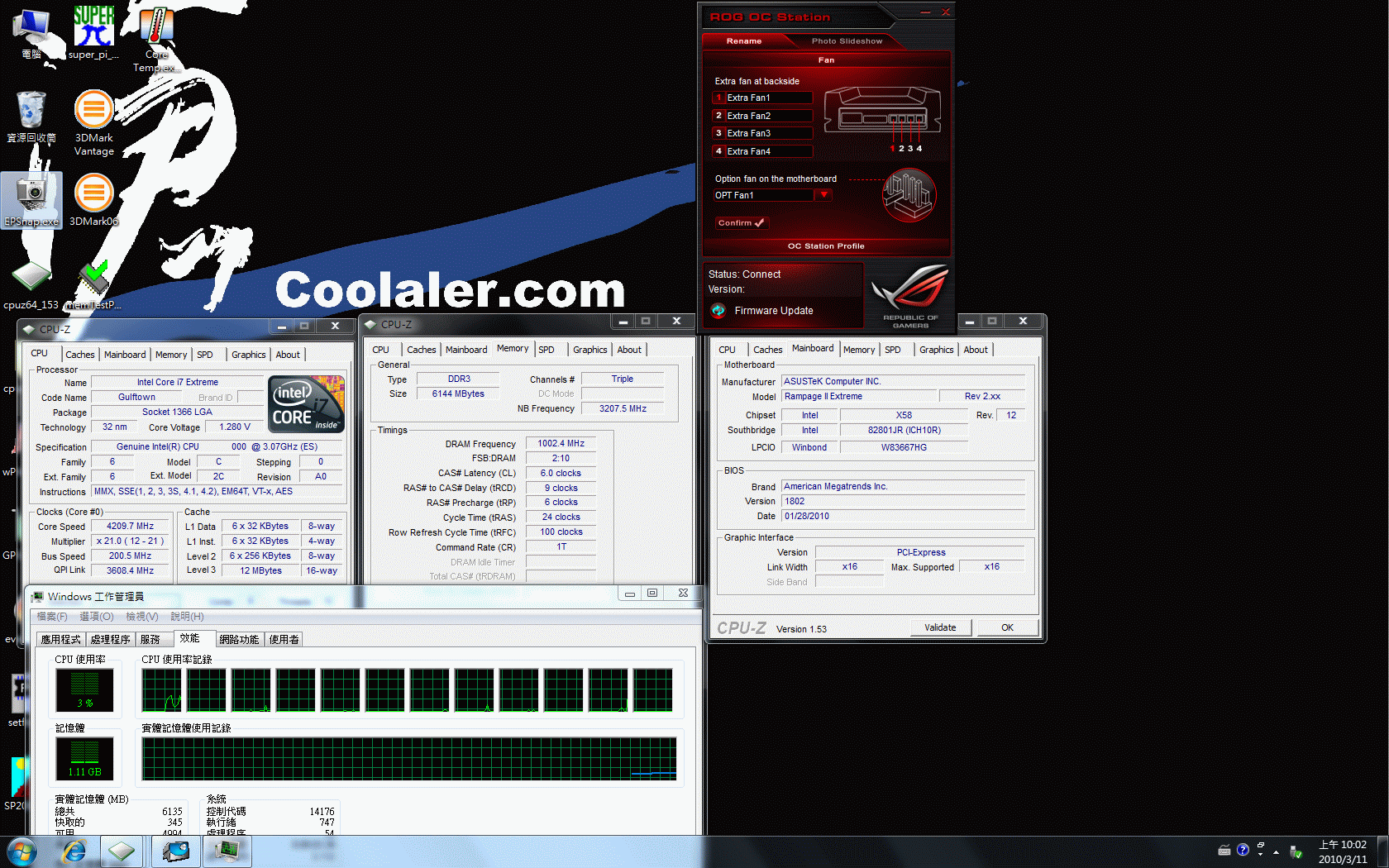The width and height of the screenshot is (1389, 868).
Task: Open the memTestPro desktop icon
Action: 93,285
